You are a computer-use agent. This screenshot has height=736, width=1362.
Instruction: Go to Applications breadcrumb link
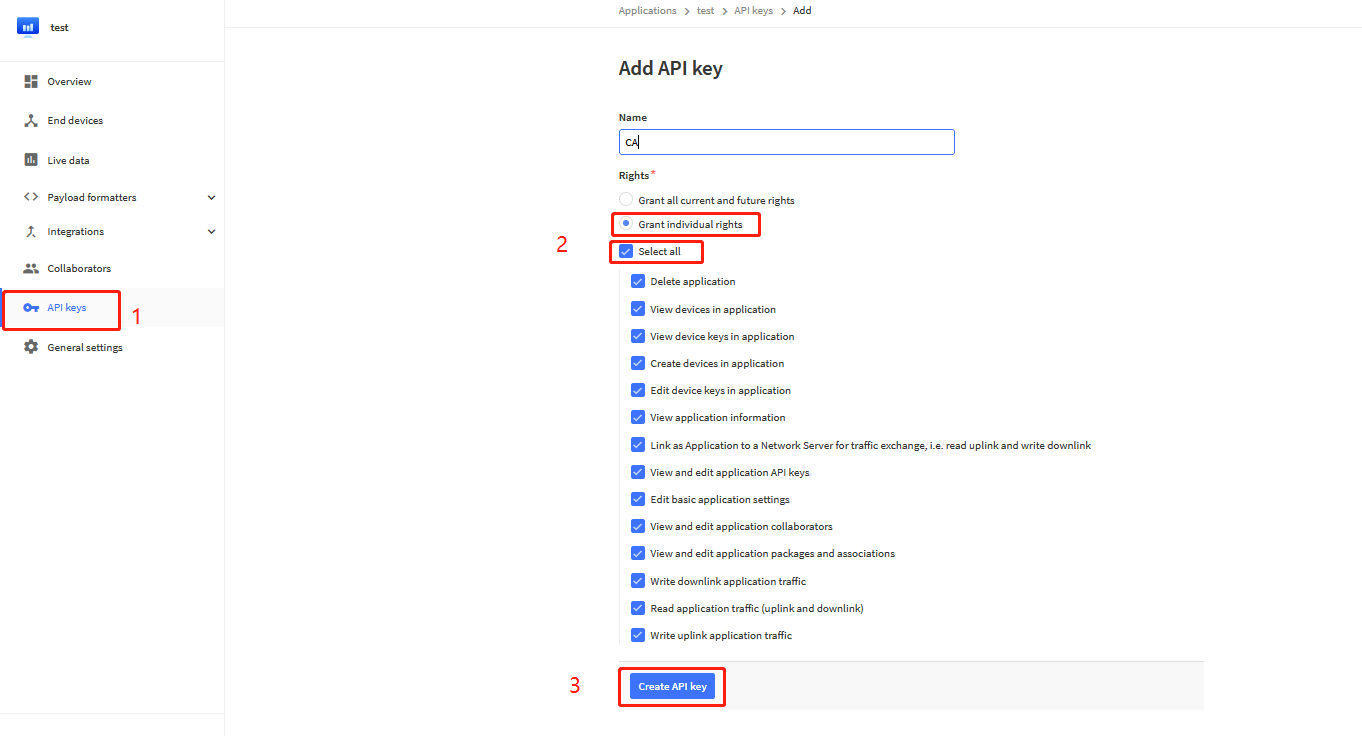(x=647, y=11)
